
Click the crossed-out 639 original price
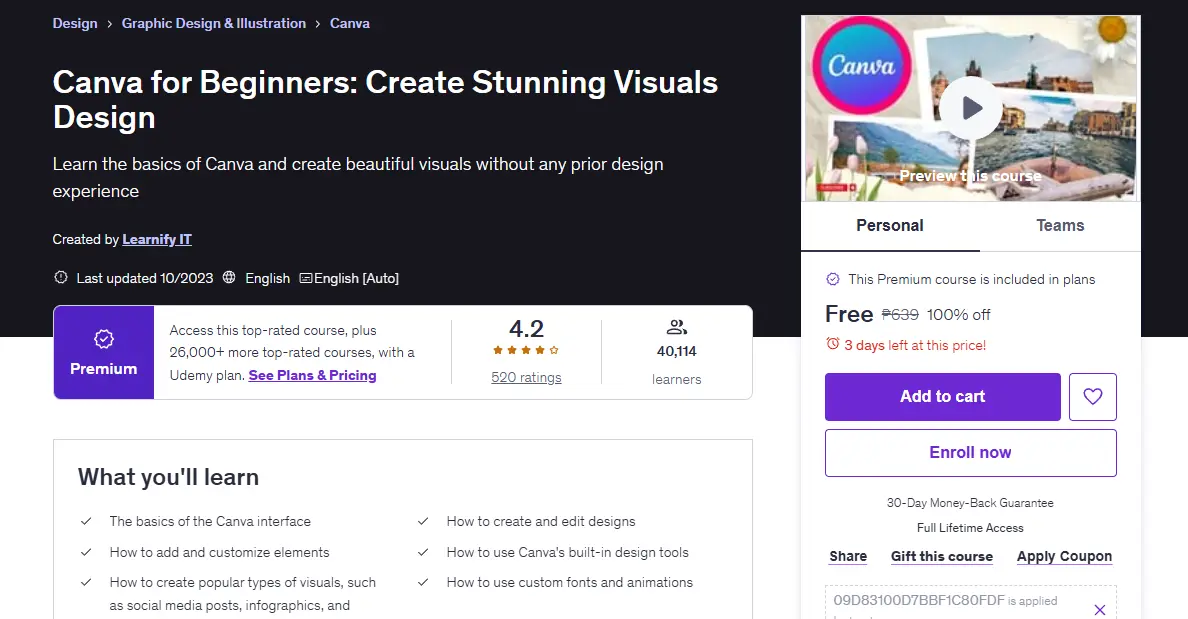(x=900, y=314)
